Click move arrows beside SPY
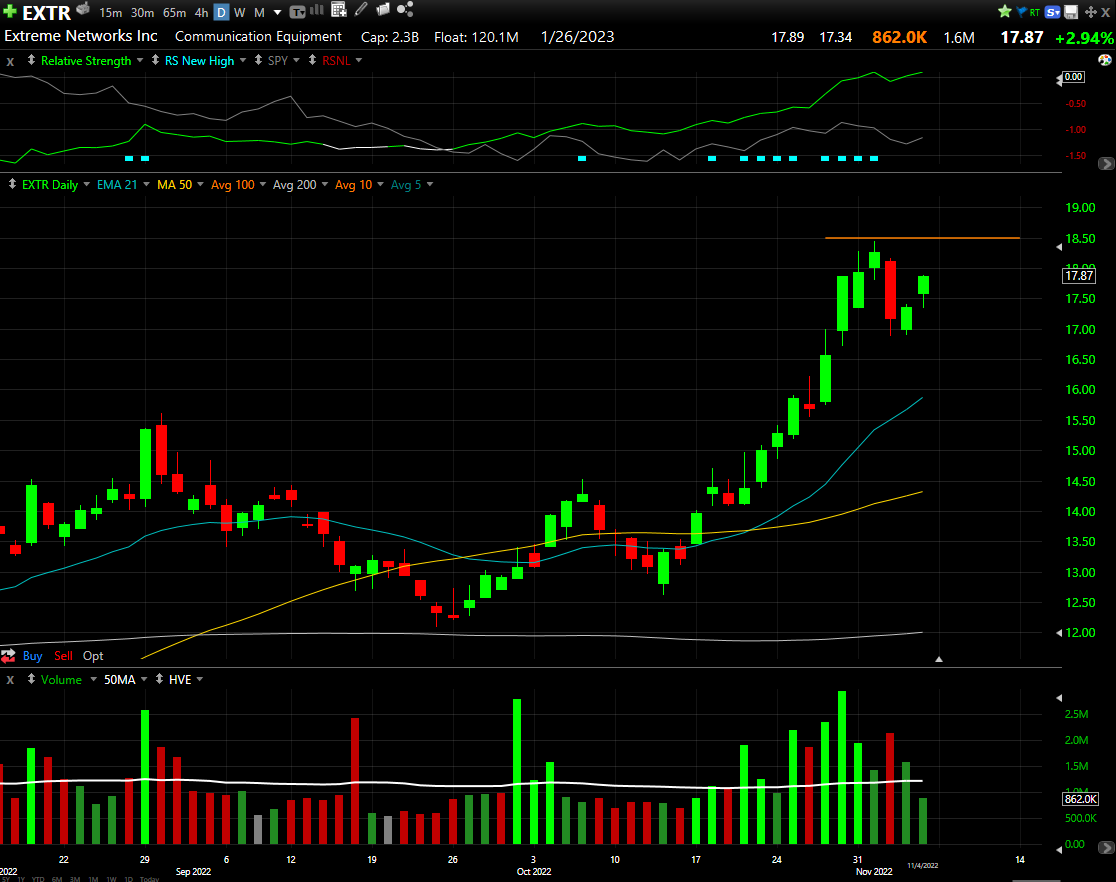1116x882 pixels. tap(258, 61)
